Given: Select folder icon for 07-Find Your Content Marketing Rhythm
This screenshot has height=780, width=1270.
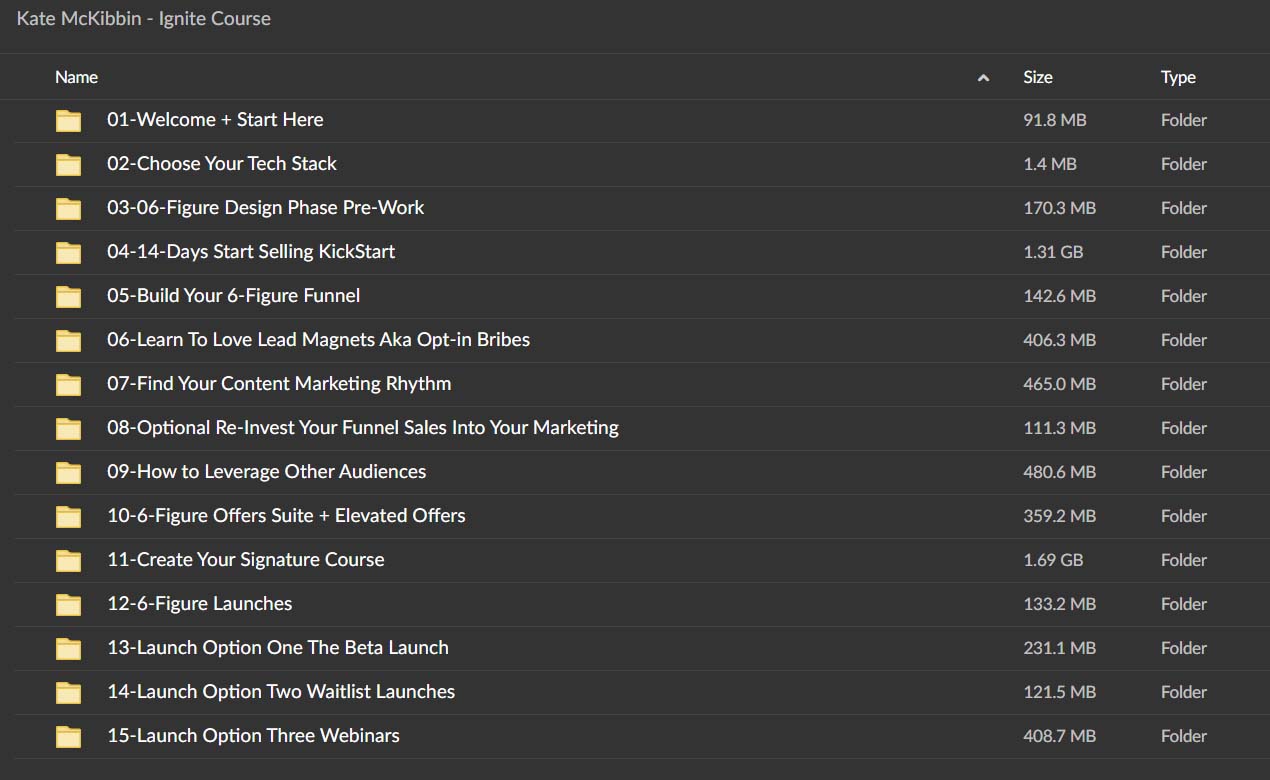Looking at the screenshot, I should coord(68,385).
